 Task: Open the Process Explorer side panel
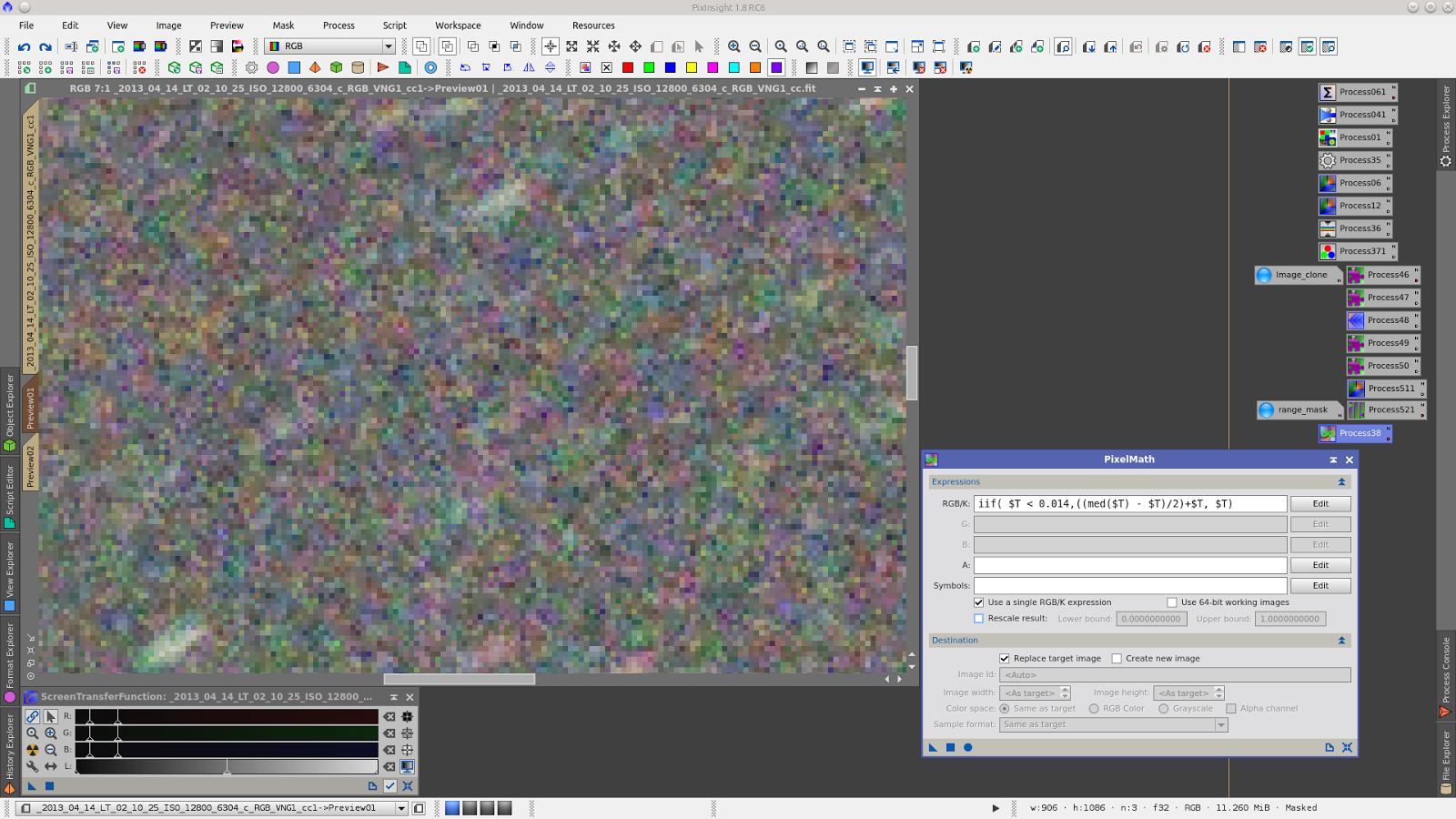pyautogui.click(x=1446, y=126)
